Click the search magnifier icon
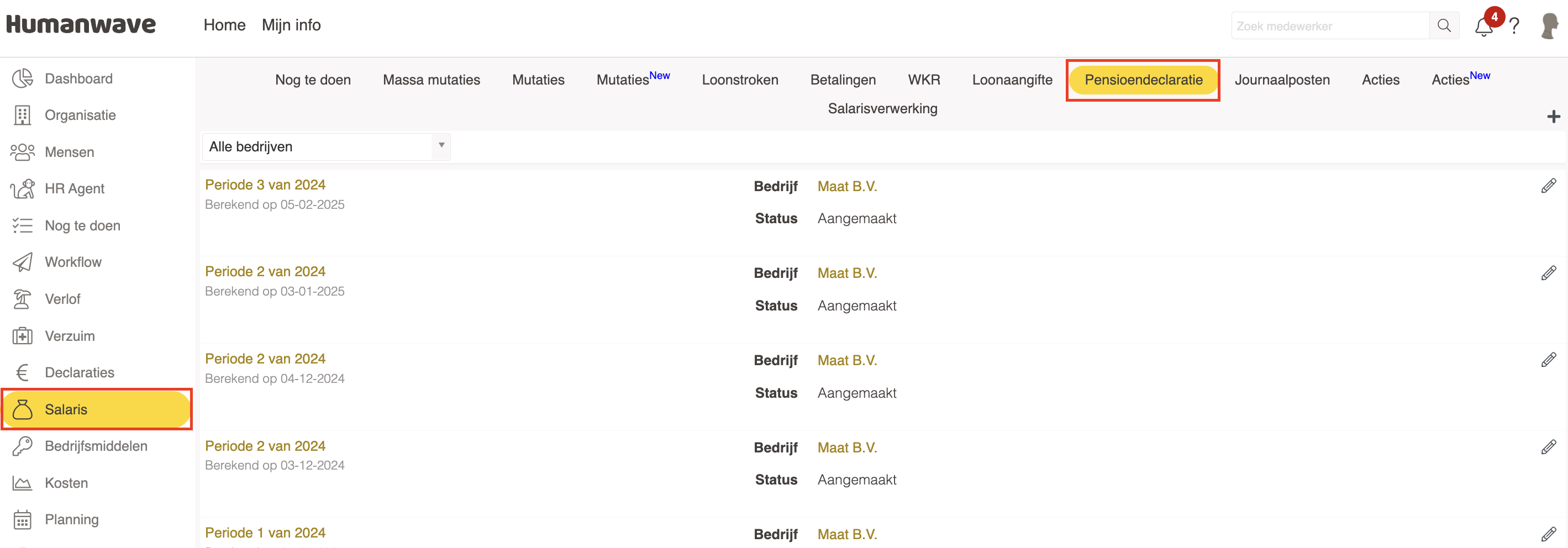This screenshot has height=548, width=1568. [x=1444, y=25]
